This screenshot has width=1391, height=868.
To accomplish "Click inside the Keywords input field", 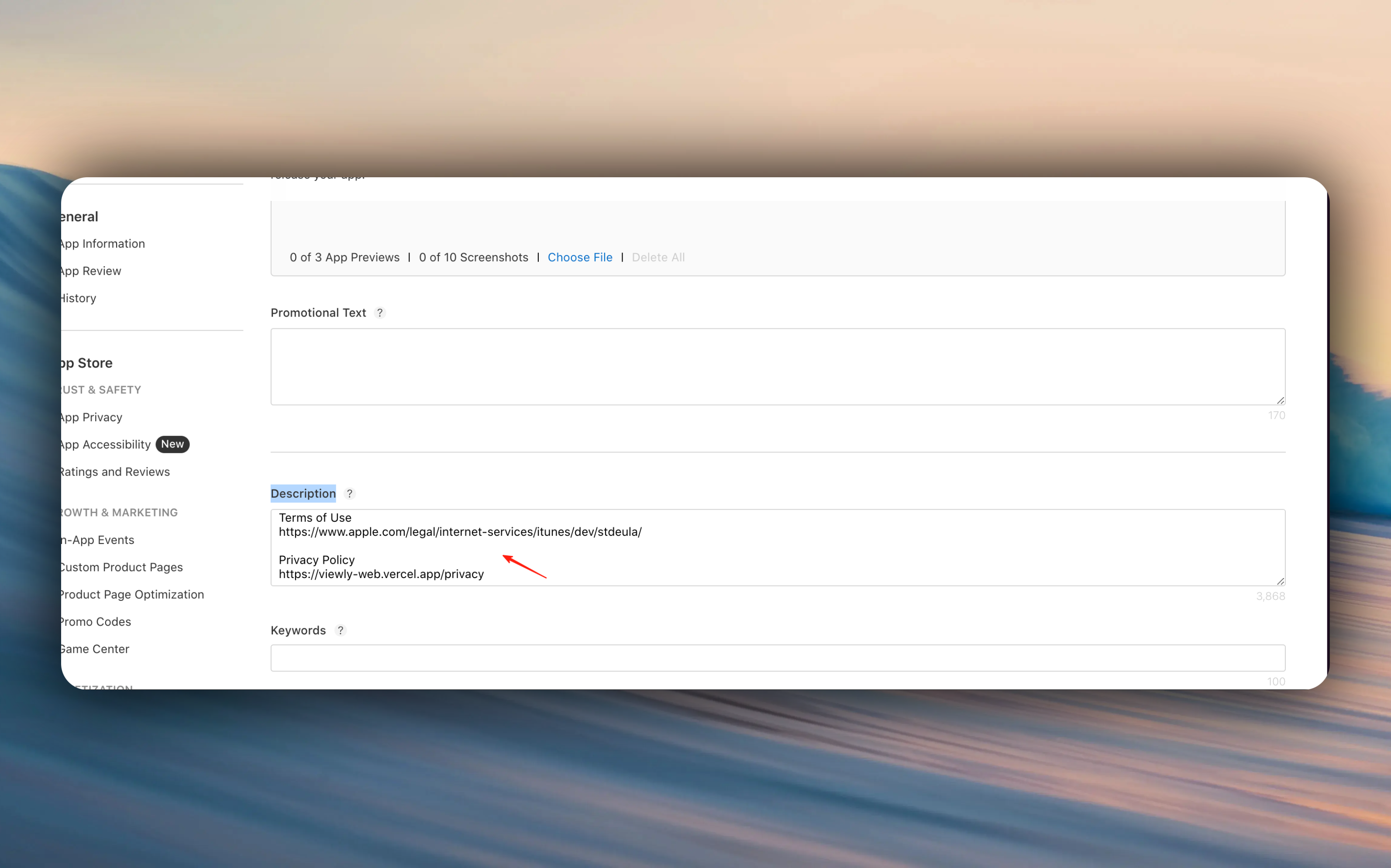I will (x=777, y=658).
